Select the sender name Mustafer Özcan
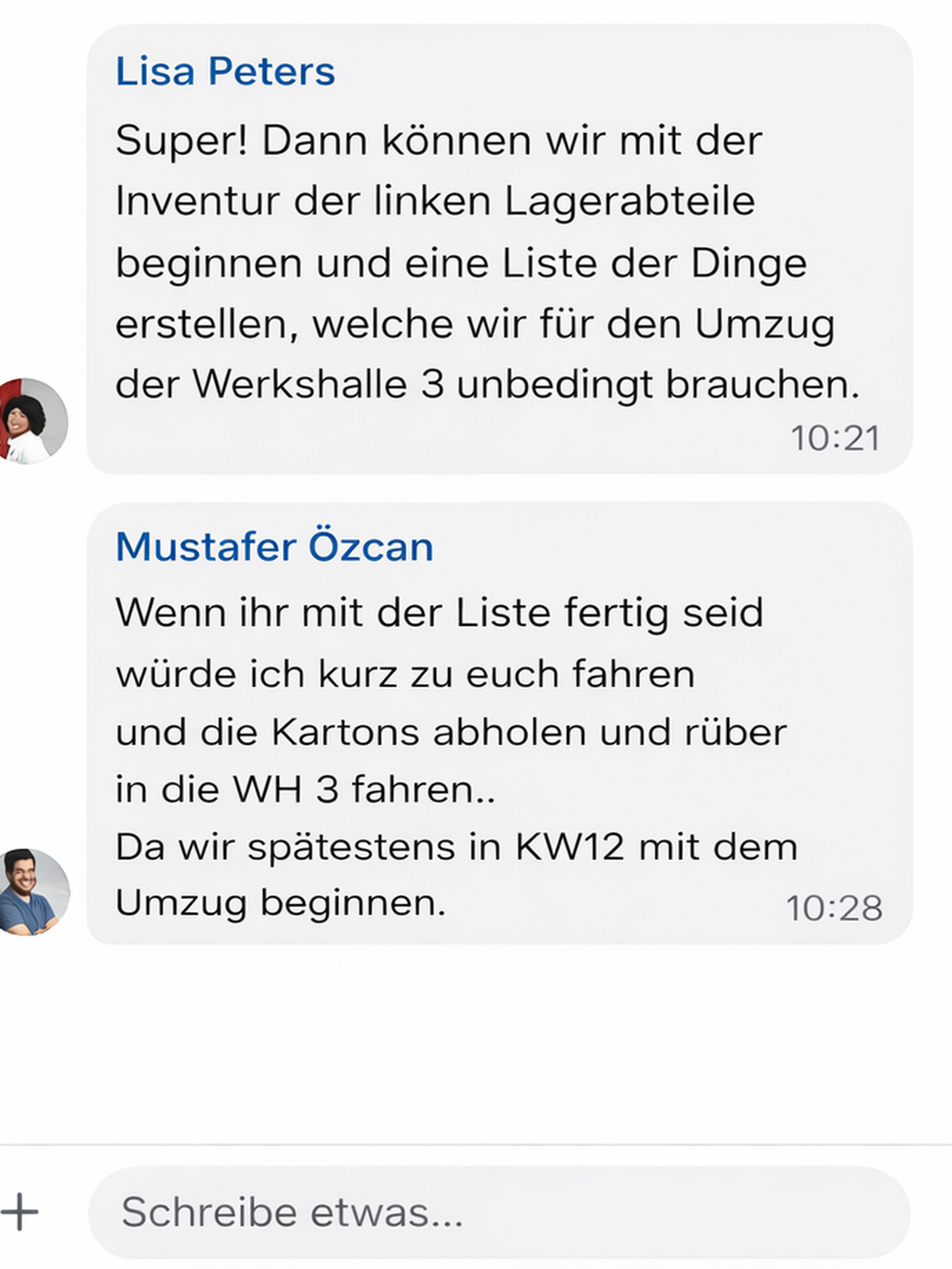The height and width of the screenshot is (1269, 952). click(274, 547)
